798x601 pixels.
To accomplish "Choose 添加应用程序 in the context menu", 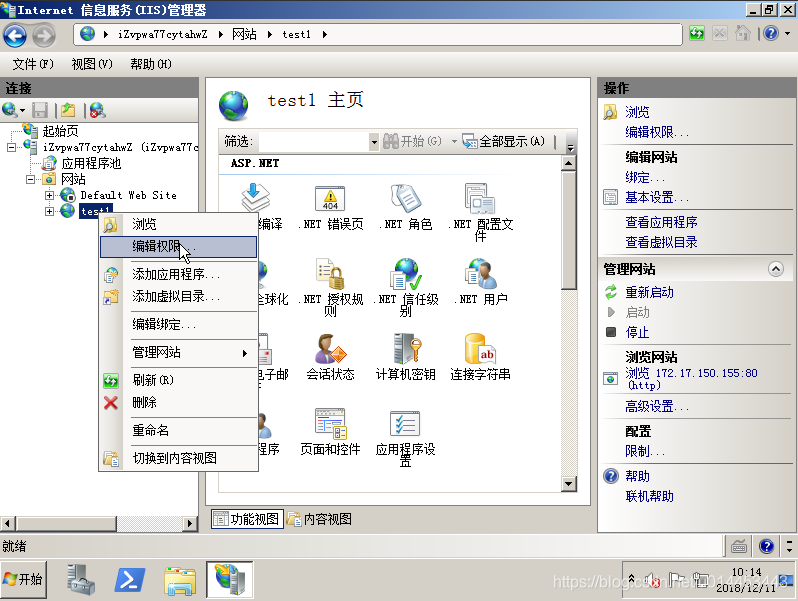I will coord(178,274).
